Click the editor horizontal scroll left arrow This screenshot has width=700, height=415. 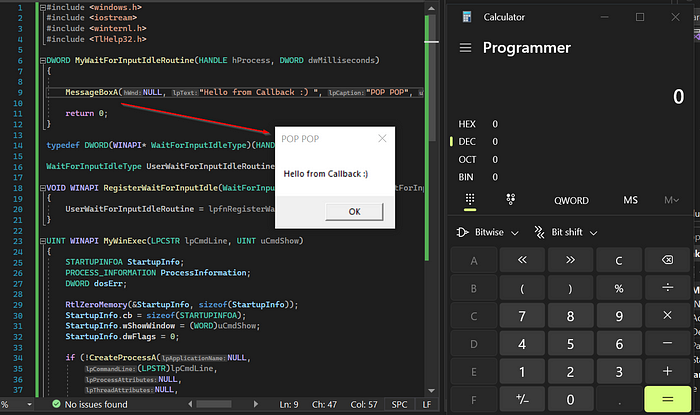[190, 404]
